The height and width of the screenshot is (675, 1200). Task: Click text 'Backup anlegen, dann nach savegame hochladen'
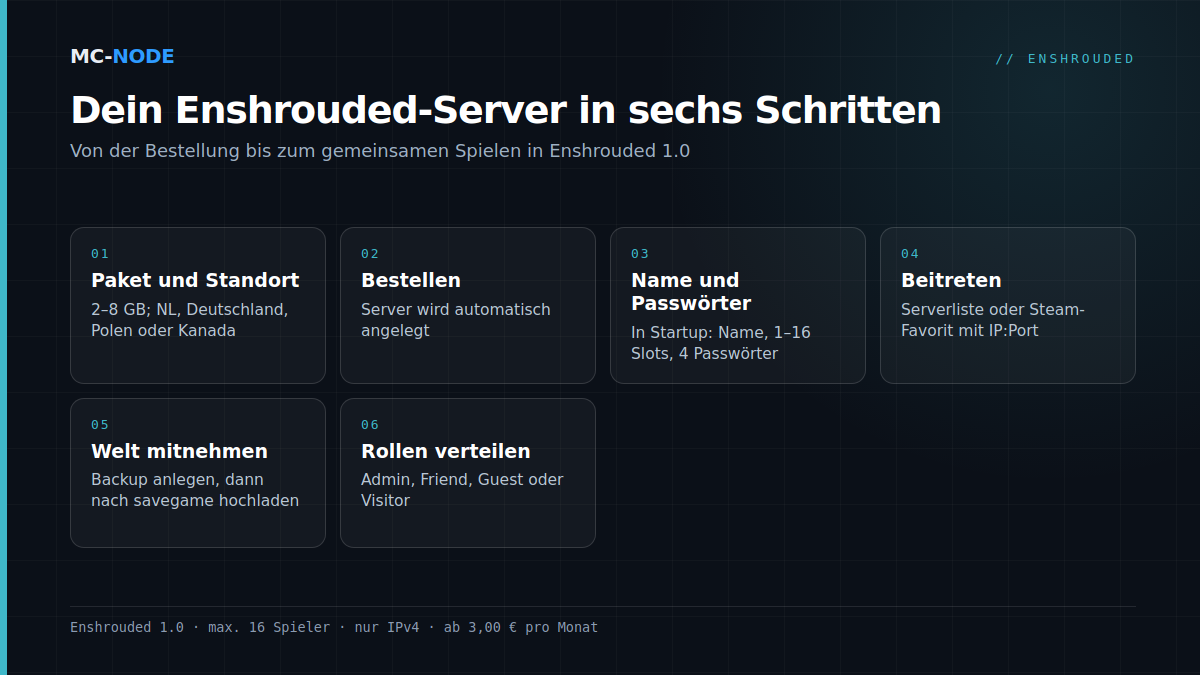click(195, 490)
